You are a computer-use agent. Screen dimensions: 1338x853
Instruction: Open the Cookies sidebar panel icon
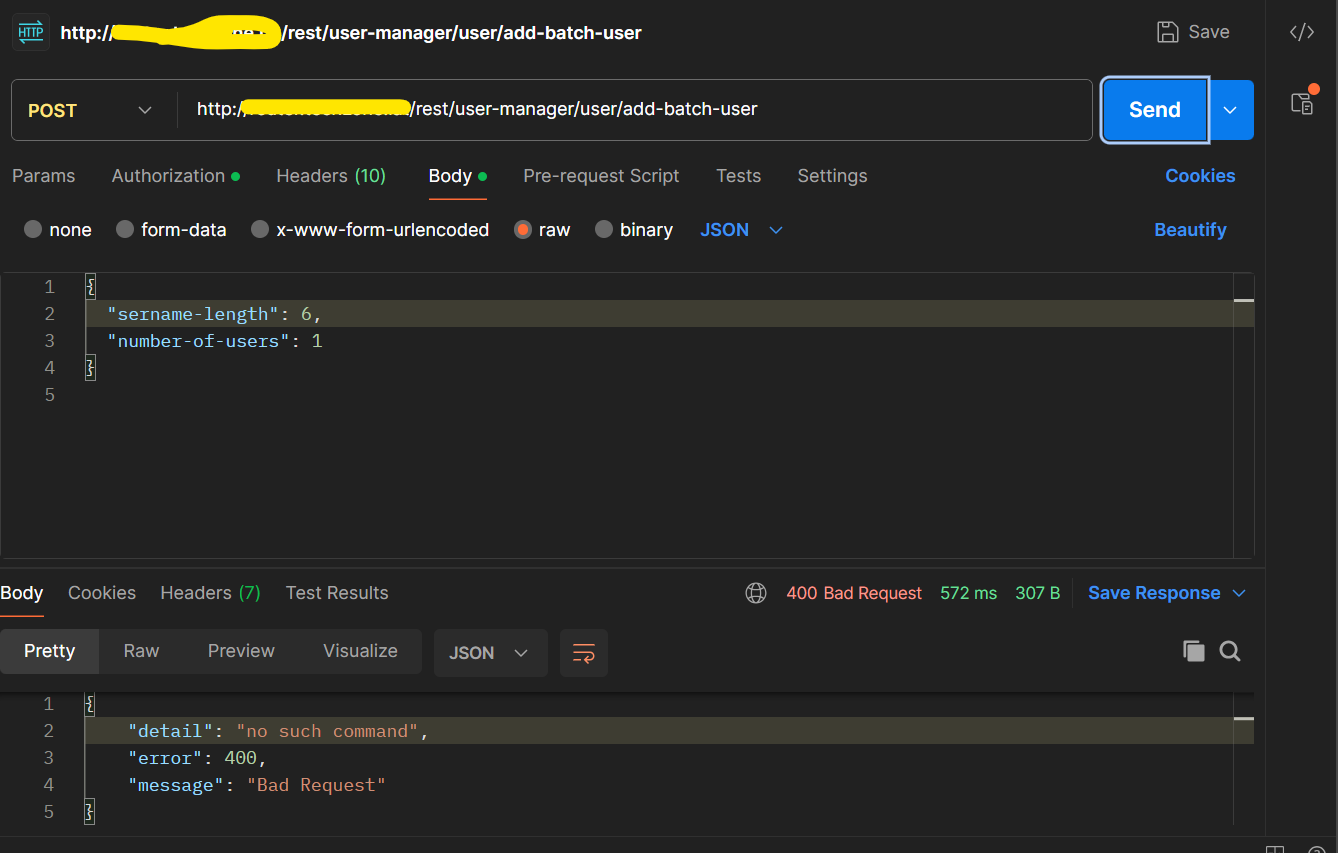[1304, 103]
